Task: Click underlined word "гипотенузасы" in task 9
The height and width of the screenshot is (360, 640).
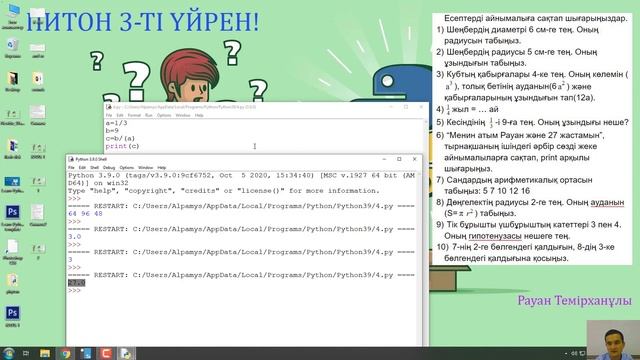Action: (x=495, y=236)
